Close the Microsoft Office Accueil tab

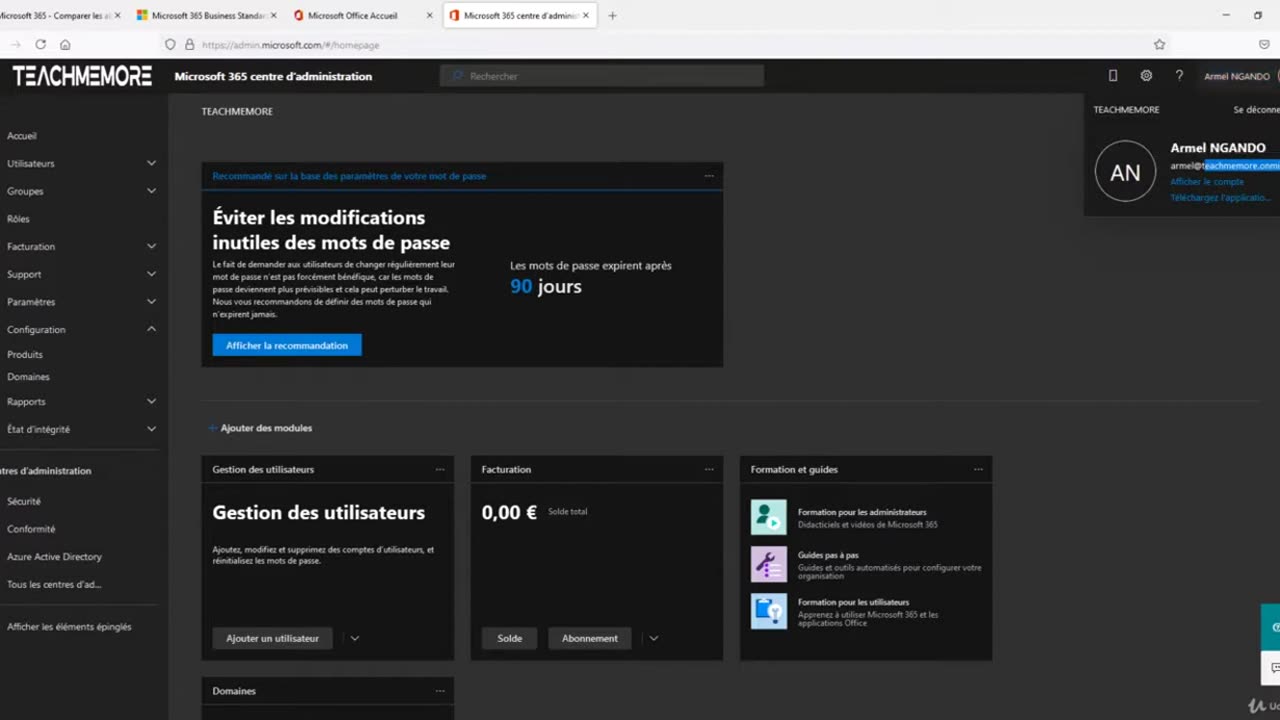click(430, 15)
